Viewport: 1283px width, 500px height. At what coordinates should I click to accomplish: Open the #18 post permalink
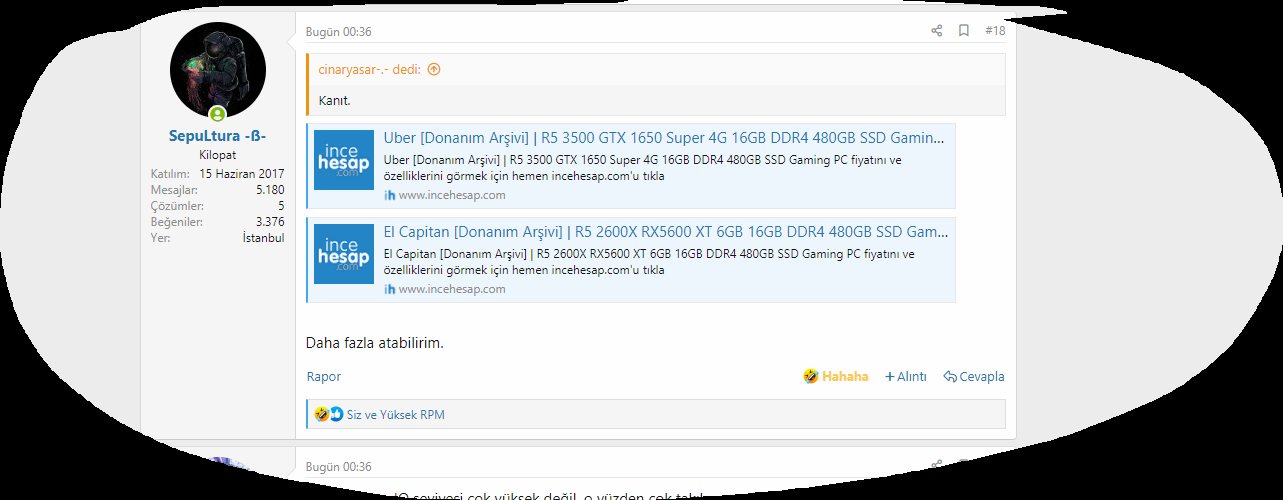[x=995, y=31]
